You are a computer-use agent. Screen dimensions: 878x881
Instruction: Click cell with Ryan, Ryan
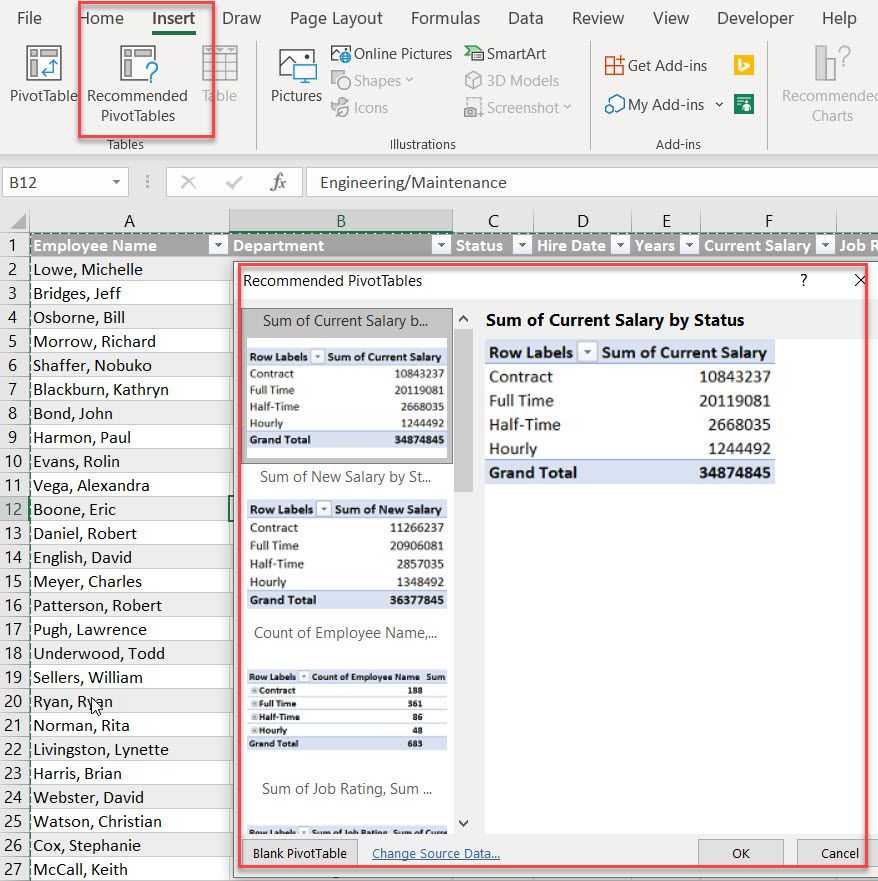click(130, 701)
